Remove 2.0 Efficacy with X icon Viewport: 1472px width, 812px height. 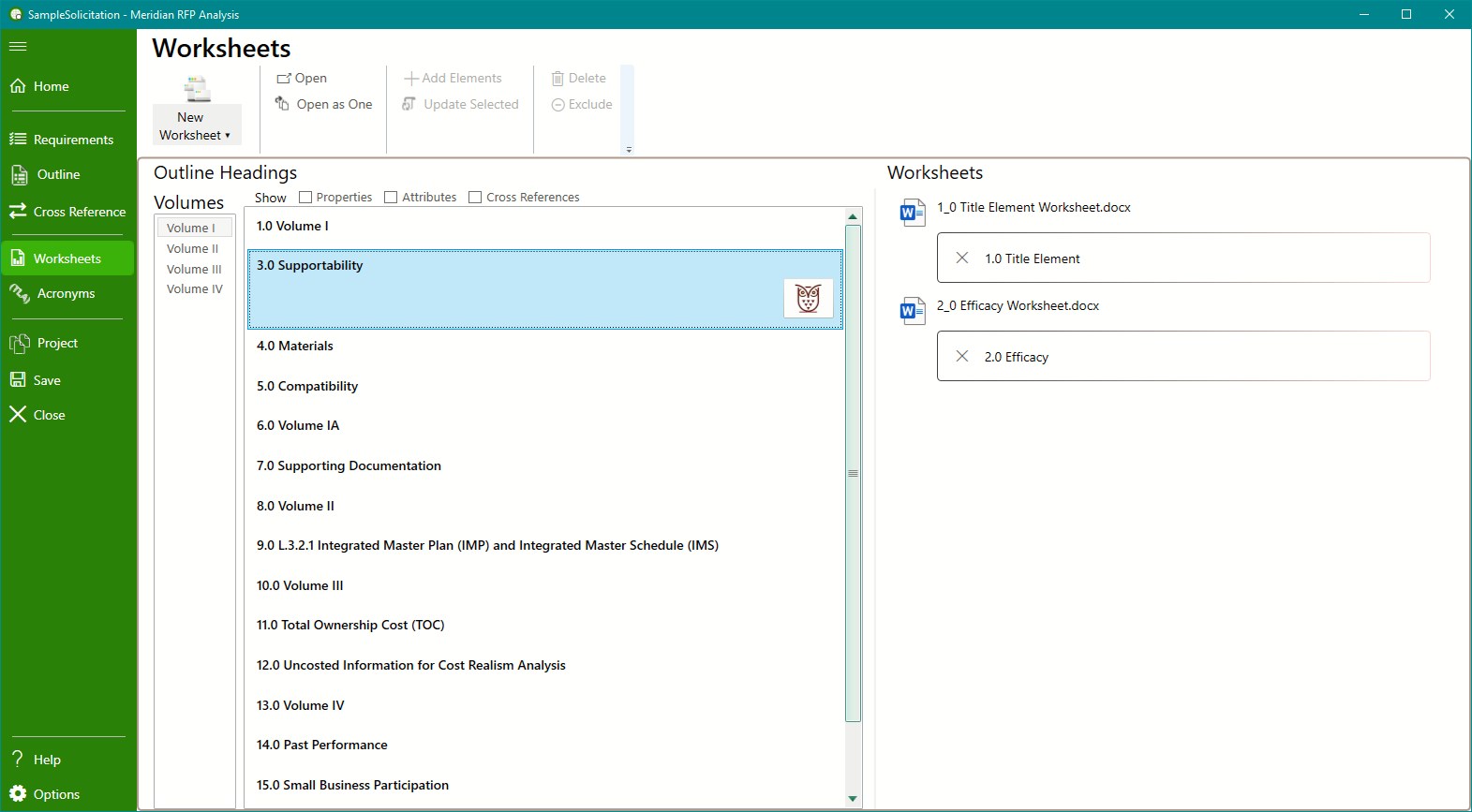[962, 356]
